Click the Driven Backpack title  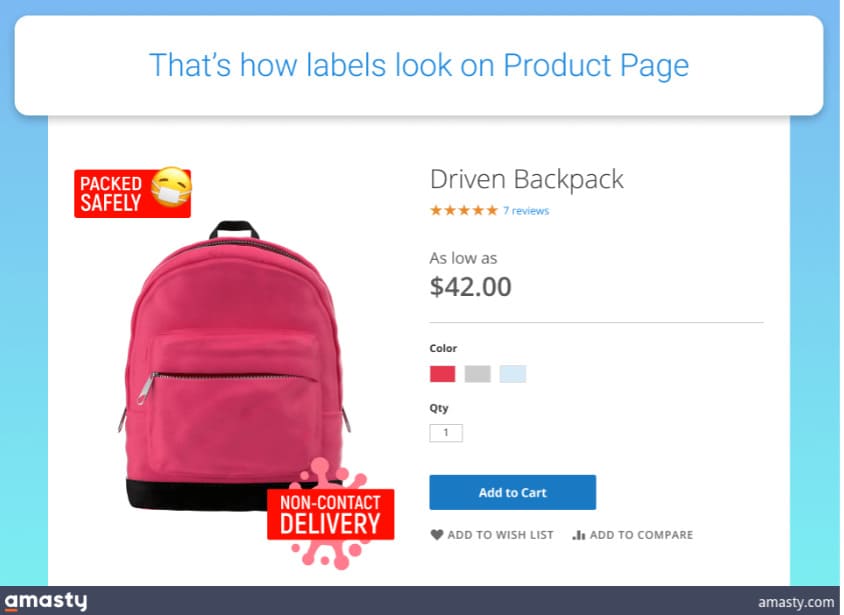point(526,179)
